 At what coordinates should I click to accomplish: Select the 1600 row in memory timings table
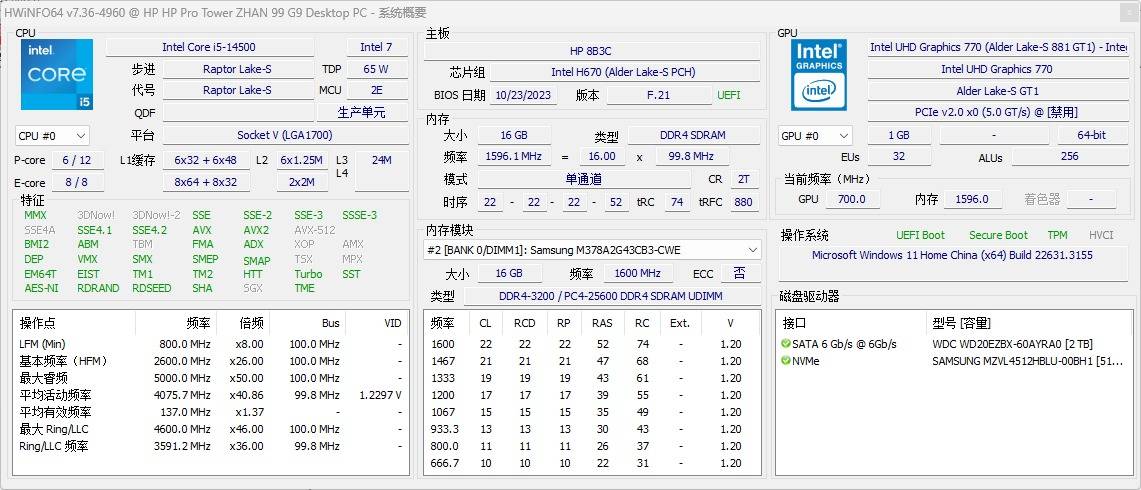pos(590,344)
